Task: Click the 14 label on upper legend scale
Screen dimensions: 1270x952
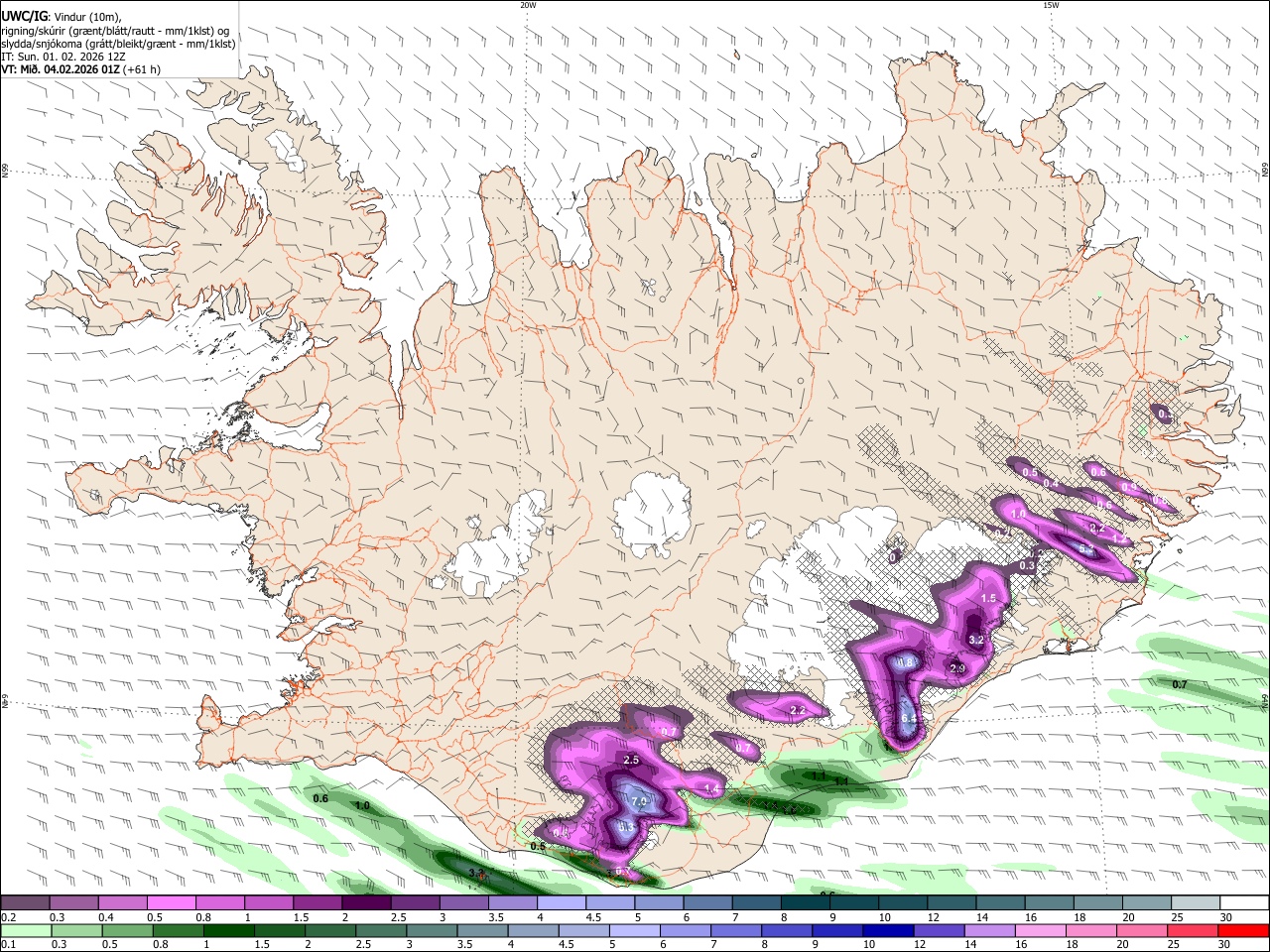Action: pos(981,917)
